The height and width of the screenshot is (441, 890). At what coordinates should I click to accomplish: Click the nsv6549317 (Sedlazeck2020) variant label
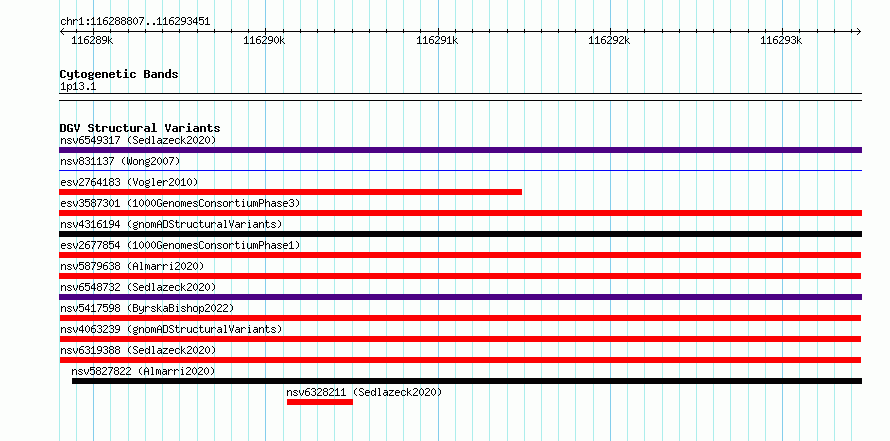(138, 140)
